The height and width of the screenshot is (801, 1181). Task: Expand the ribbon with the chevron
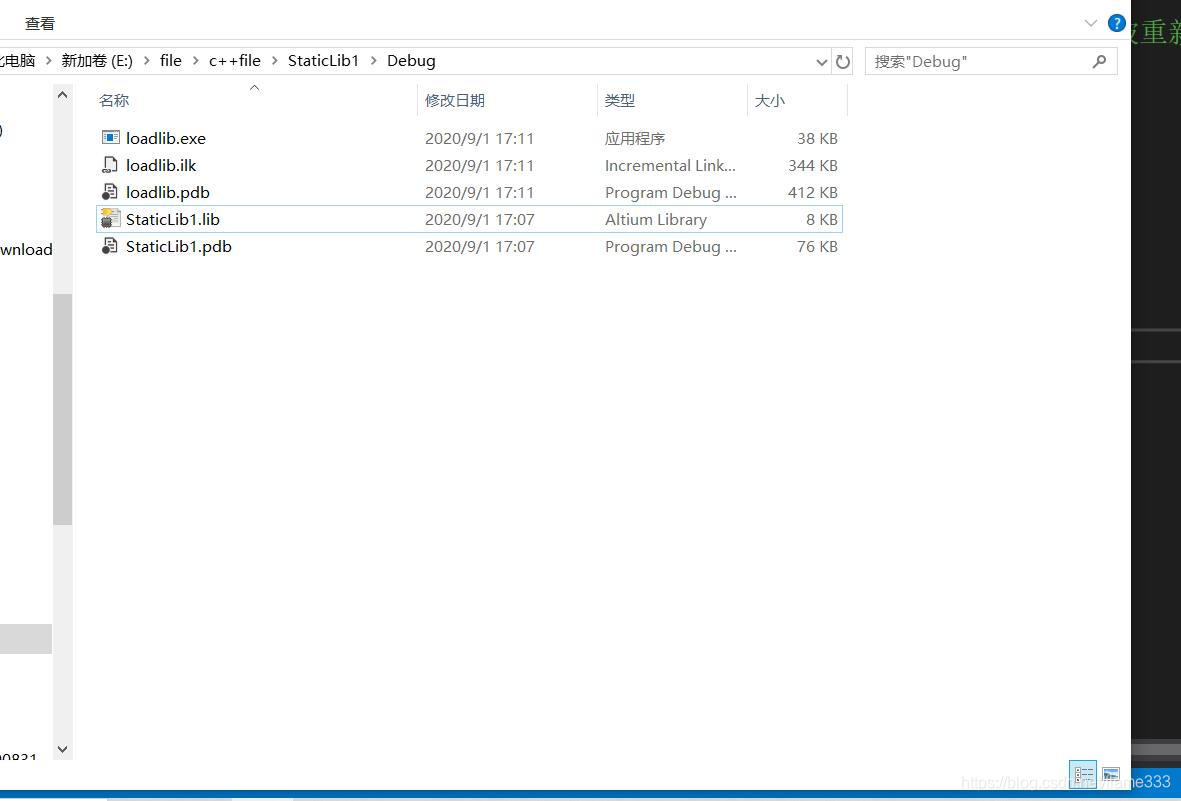pos(1090,23)
